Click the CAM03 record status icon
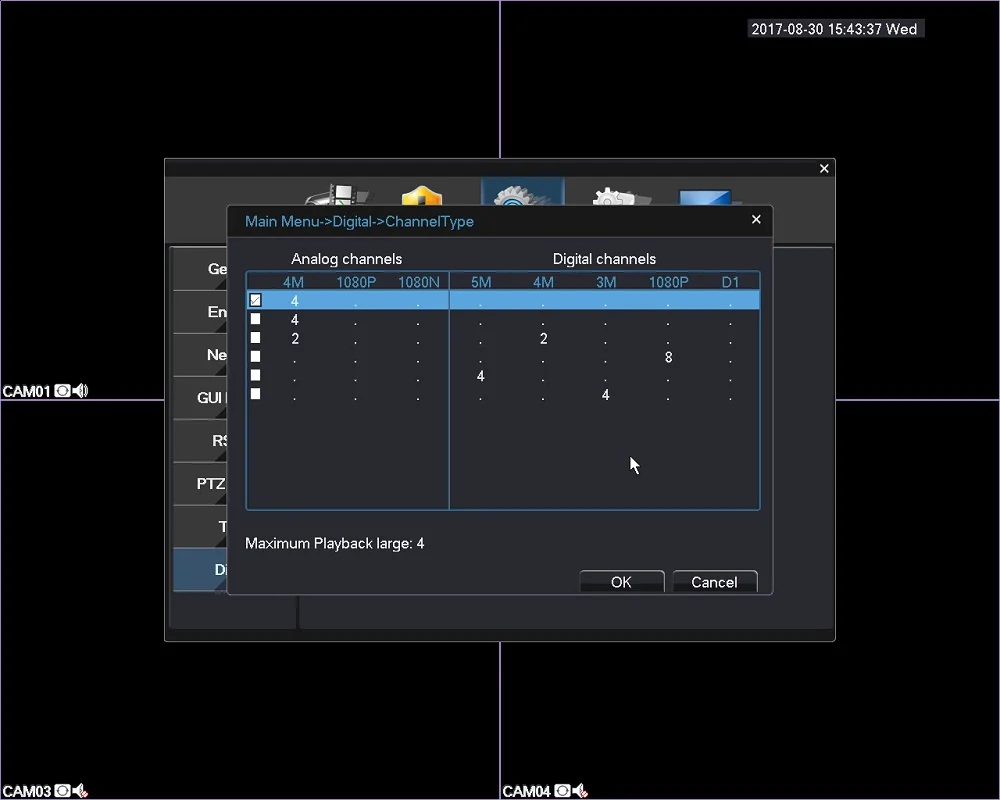The width and height of the screenshot is (1000, 800). [62, 791]
